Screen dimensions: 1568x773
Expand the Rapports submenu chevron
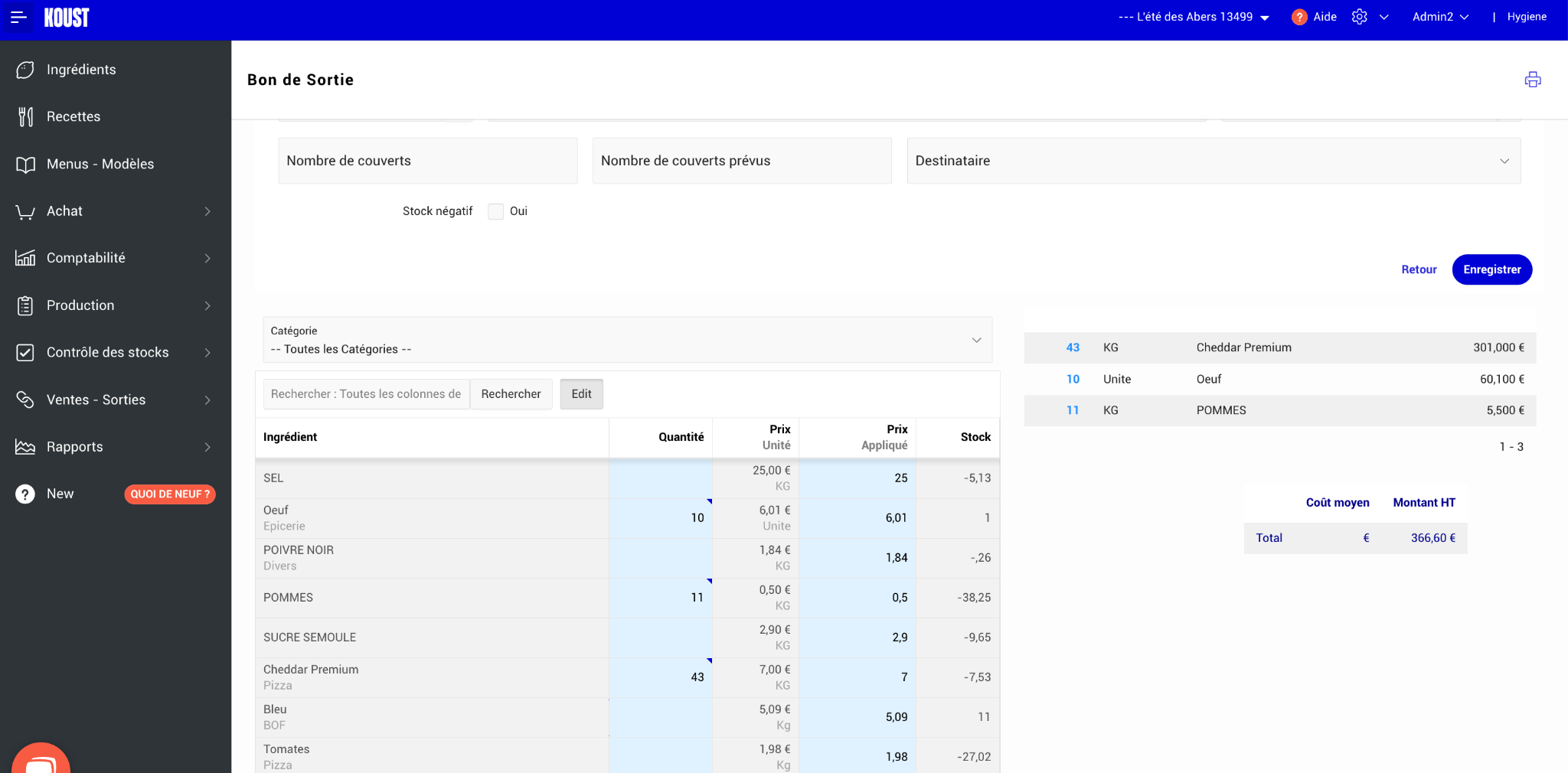(207, 447)
